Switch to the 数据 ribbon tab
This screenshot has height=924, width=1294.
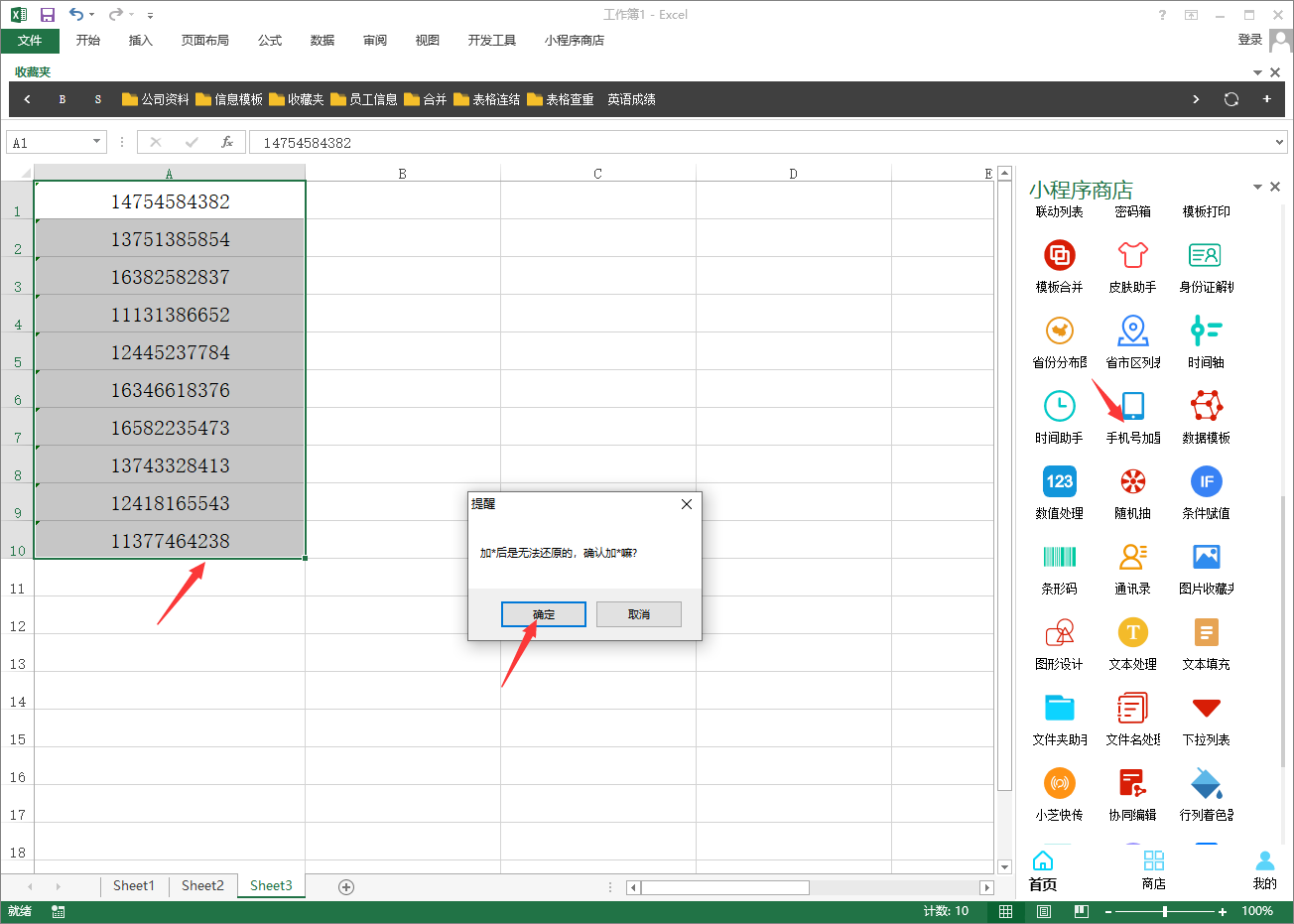[x=323, y=41]
